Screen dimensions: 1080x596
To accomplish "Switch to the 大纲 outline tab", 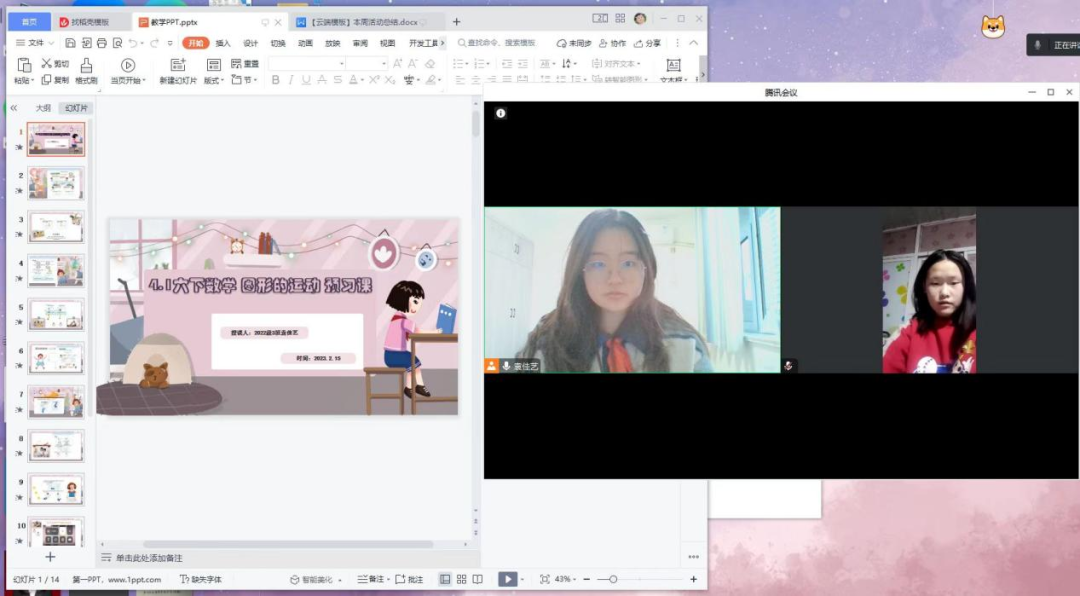I will click(43, 108).
